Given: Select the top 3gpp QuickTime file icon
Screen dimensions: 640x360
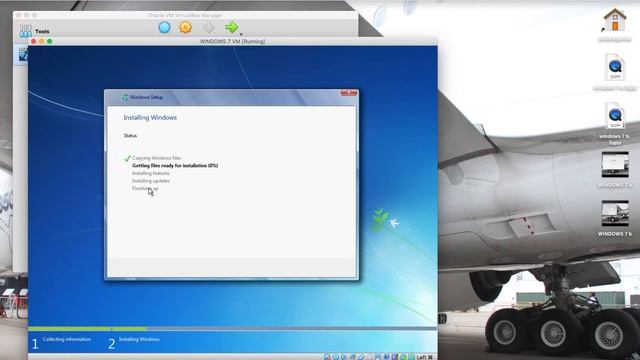Looking at the screenshot, I should (615, 67).
